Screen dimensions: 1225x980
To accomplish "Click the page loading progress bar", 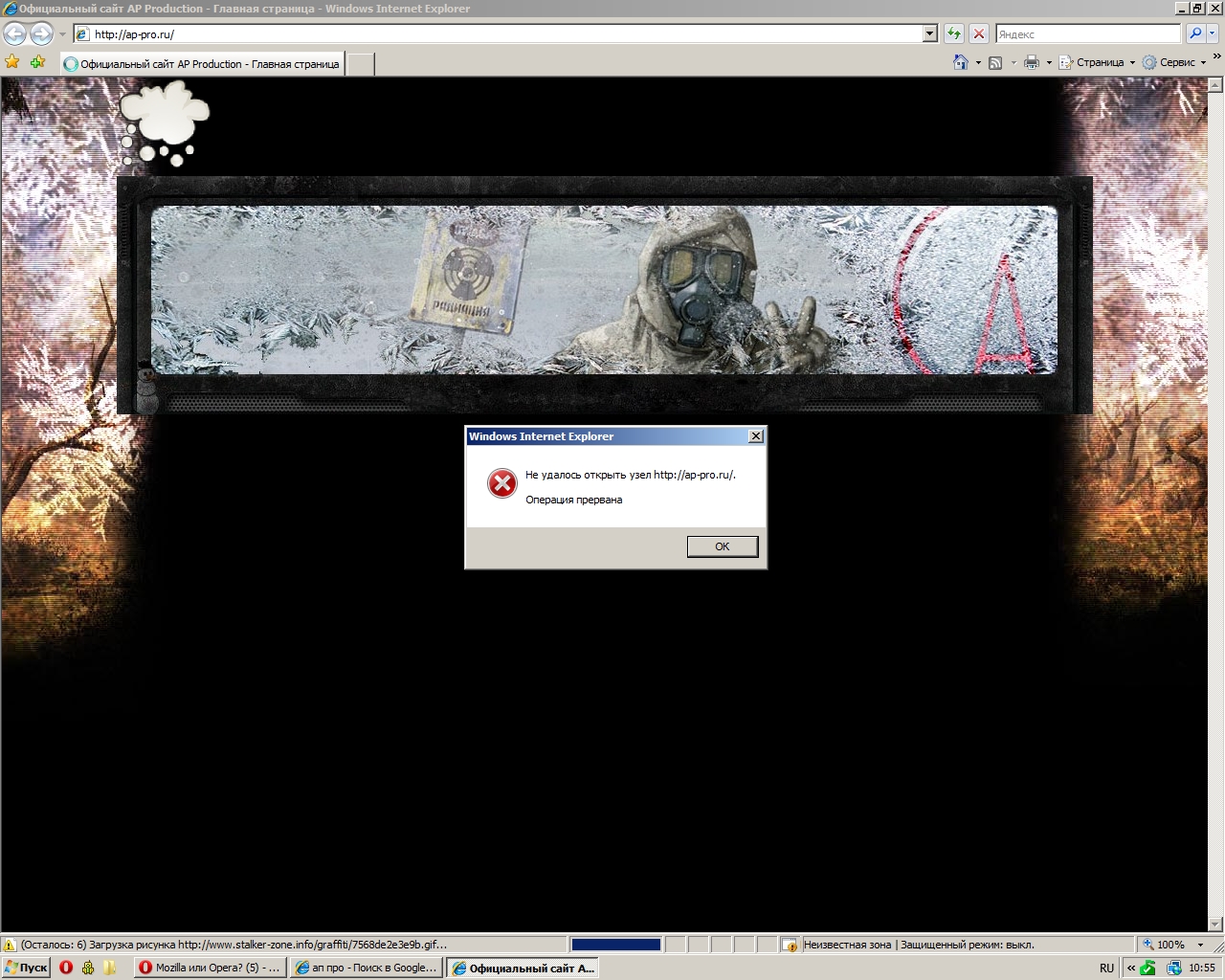I will click(x=615, y=945).
